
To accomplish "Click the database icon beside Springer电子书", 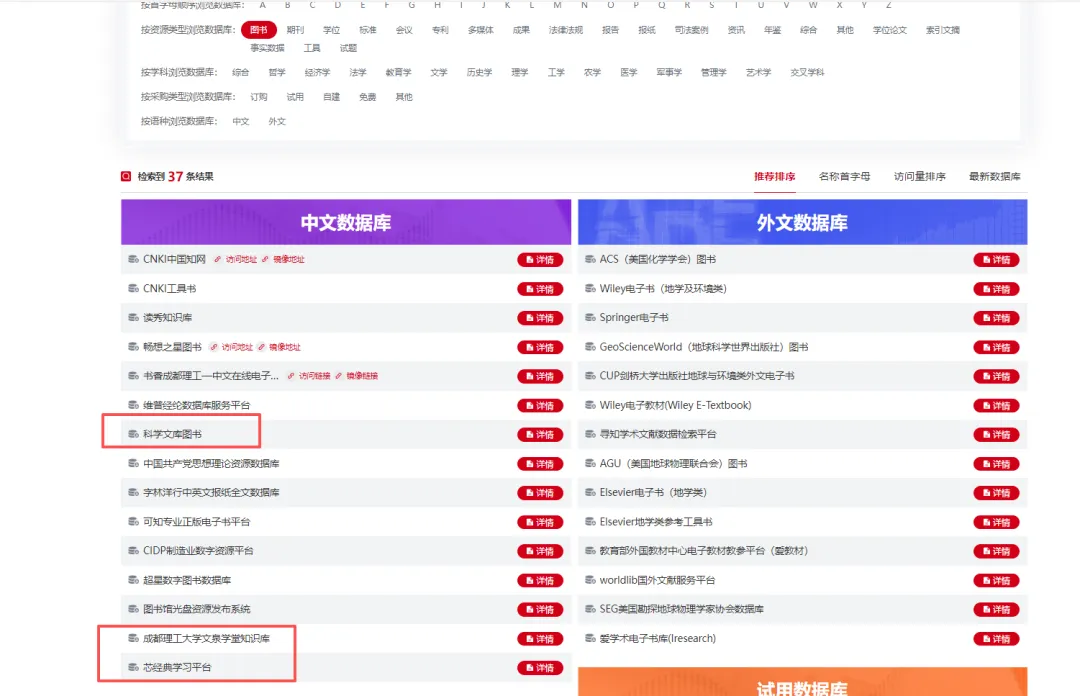I will (590, 318).
